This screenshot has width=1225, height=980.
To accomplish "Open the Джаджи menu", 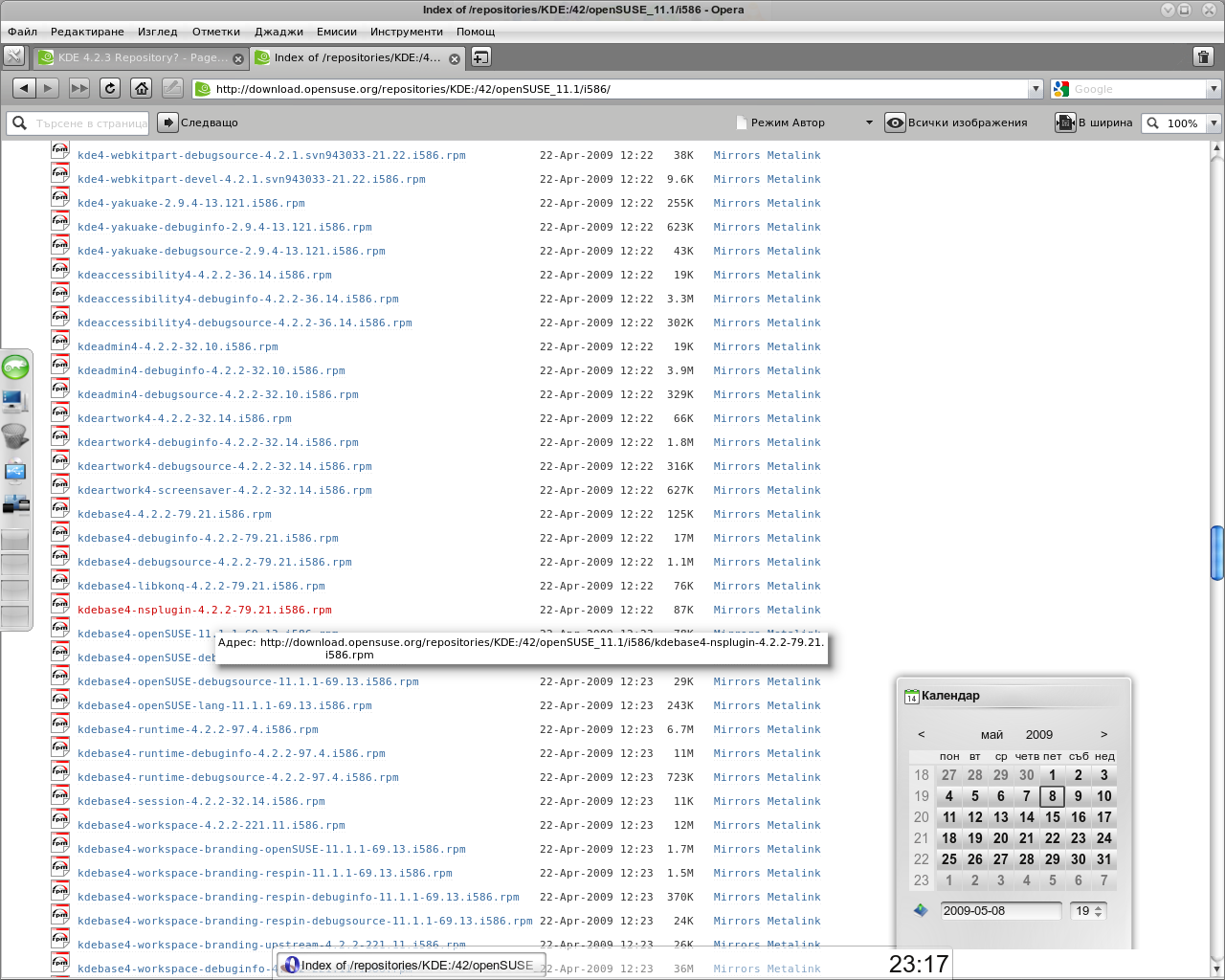I will (x=278, y=32).
